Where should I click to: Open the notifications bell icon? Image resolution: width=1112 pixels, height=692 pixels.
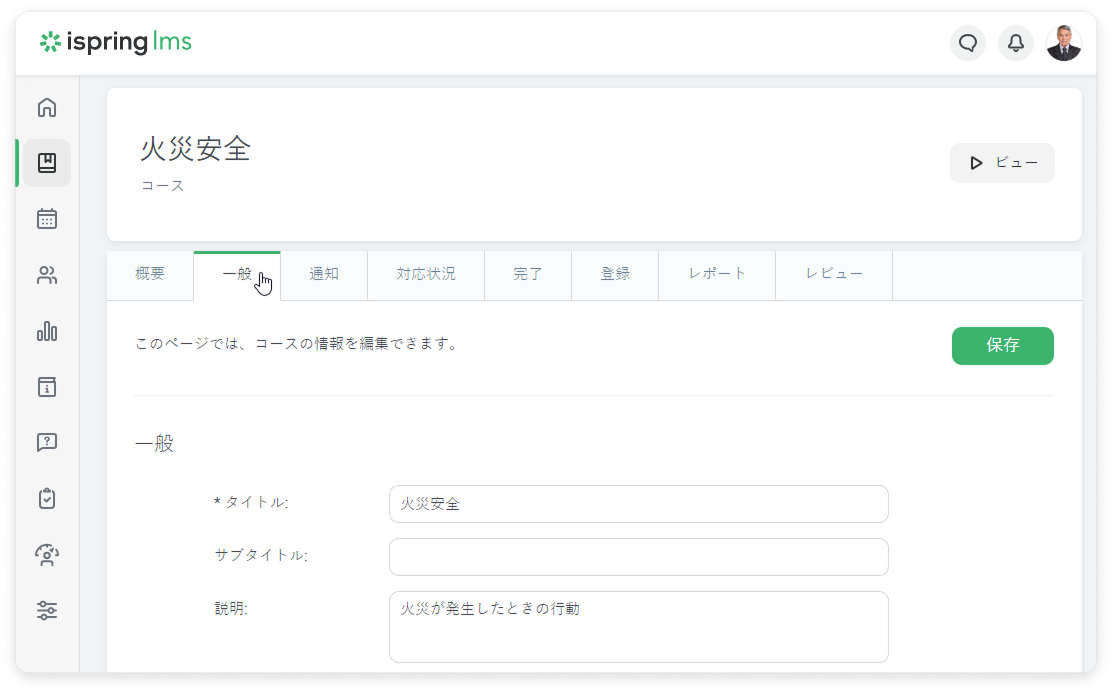click(1015, 43)
